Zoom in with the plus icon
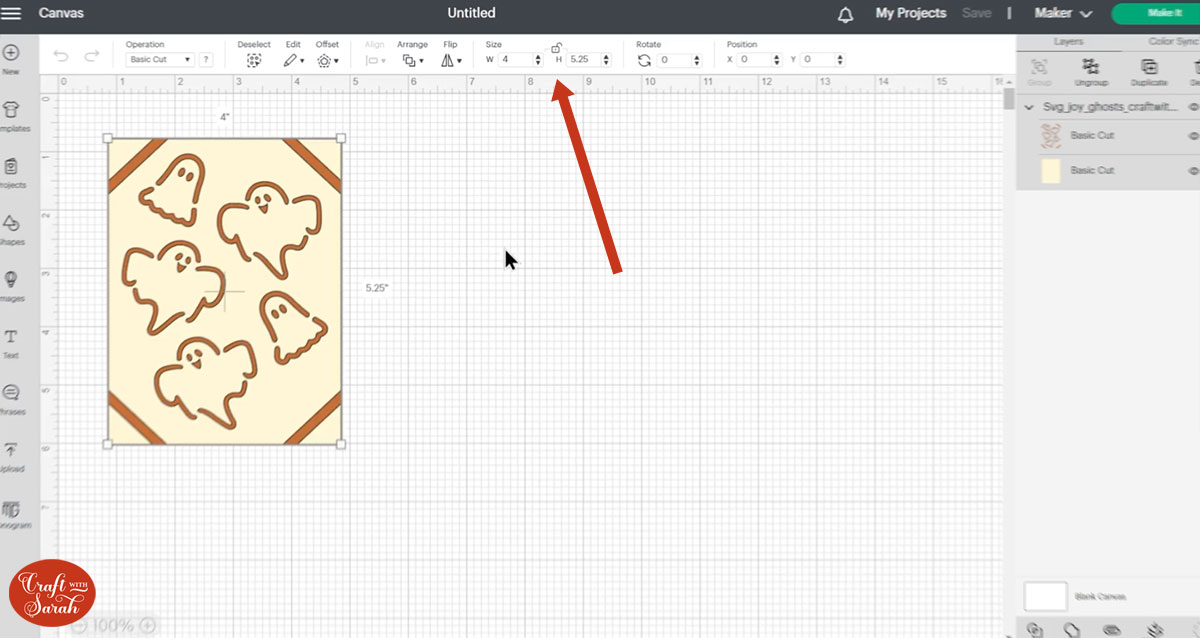Viewport: 1200px width, 638px height. coord(147,625)
